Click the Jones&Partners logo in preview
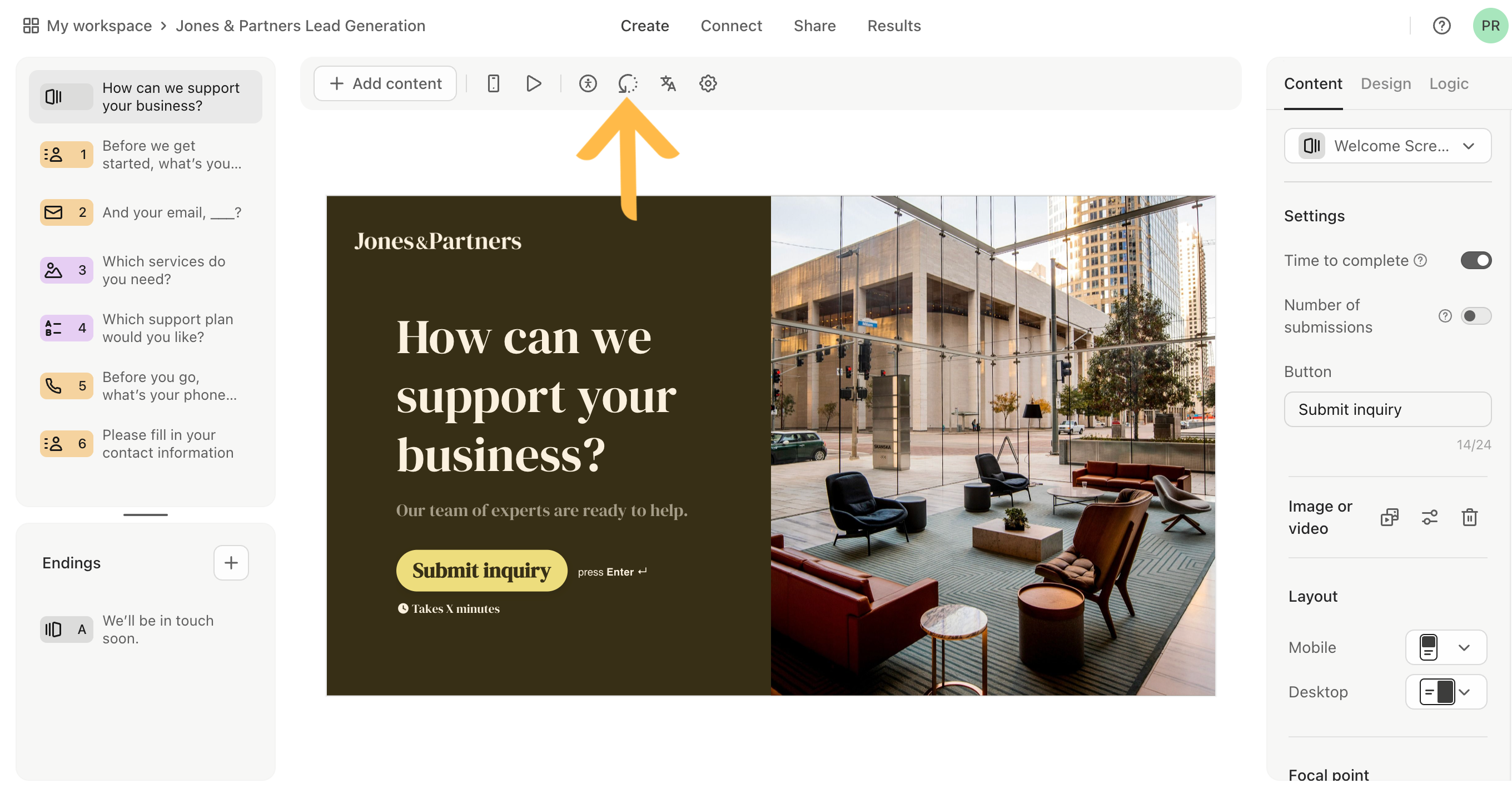The width and height of the screenshot is (1512, 793). 437,241
